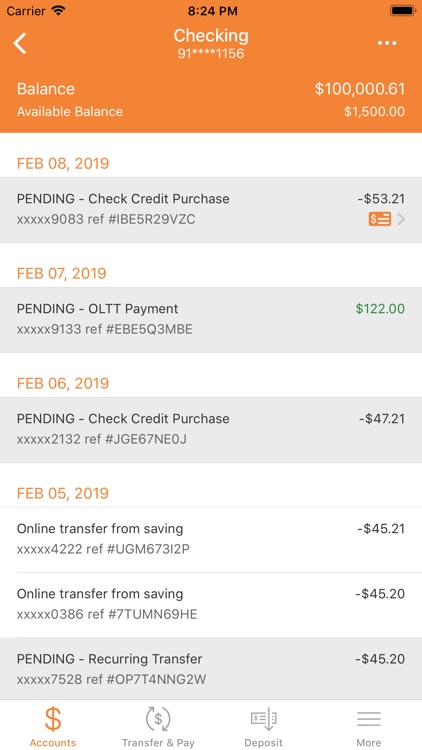Open the More hamburger menu icon
422x750 pixels.
click(x=368, y=719)
